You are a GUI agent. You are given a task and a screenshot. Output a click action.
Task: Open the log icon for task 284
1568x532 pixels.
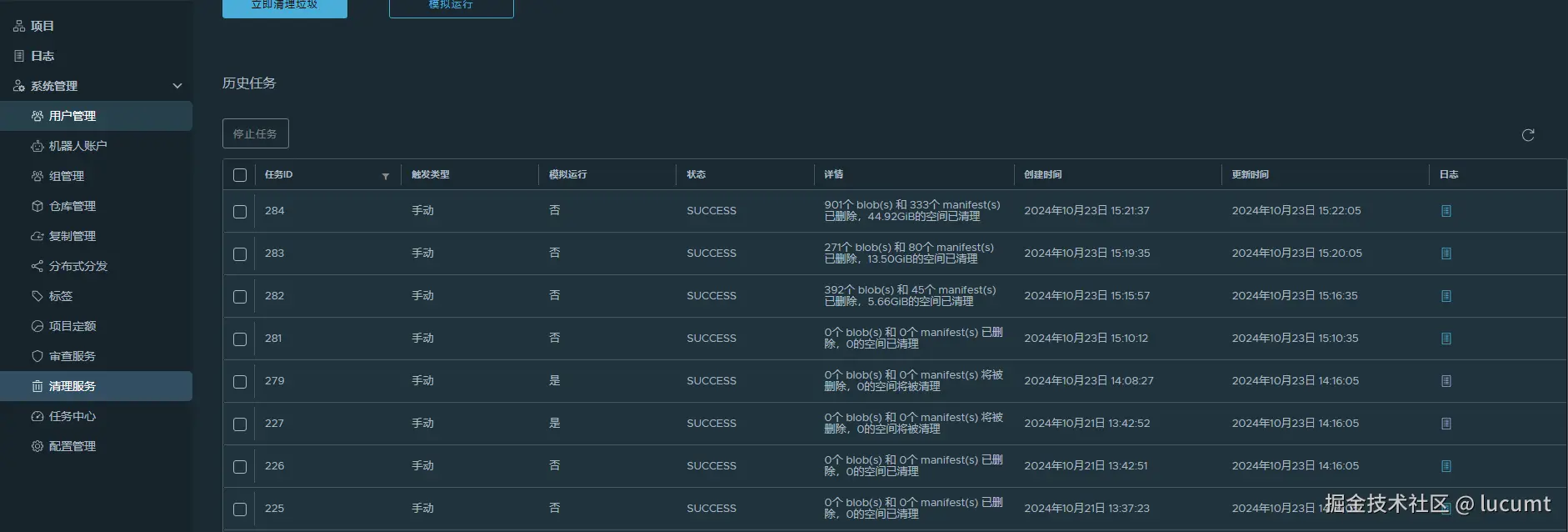point(1446,211)
